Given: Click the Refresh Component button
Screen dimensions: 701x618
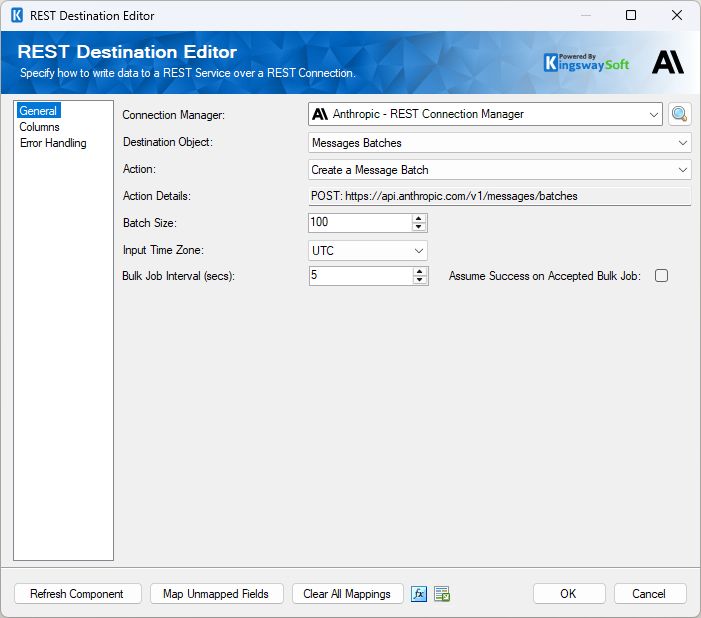Looking at the screenshot, I should point(77,594).
